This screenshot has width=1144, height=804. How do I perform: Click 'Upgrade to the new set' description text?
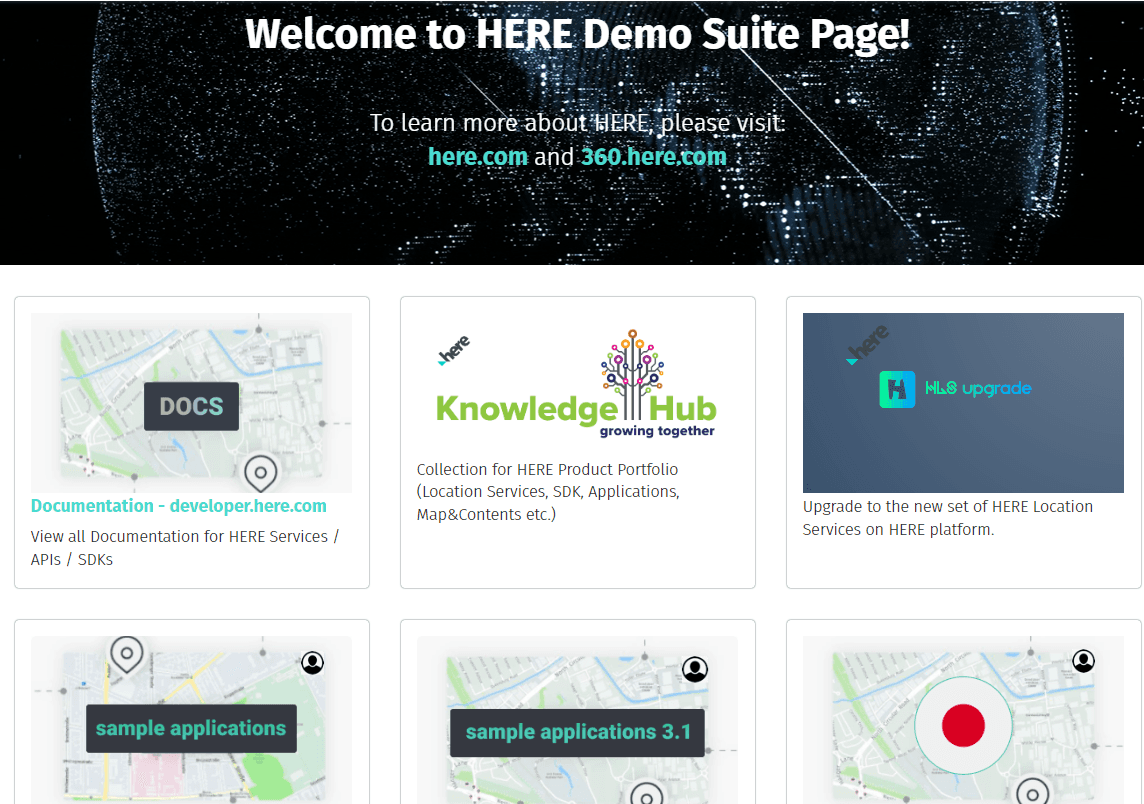coord(948,518)
